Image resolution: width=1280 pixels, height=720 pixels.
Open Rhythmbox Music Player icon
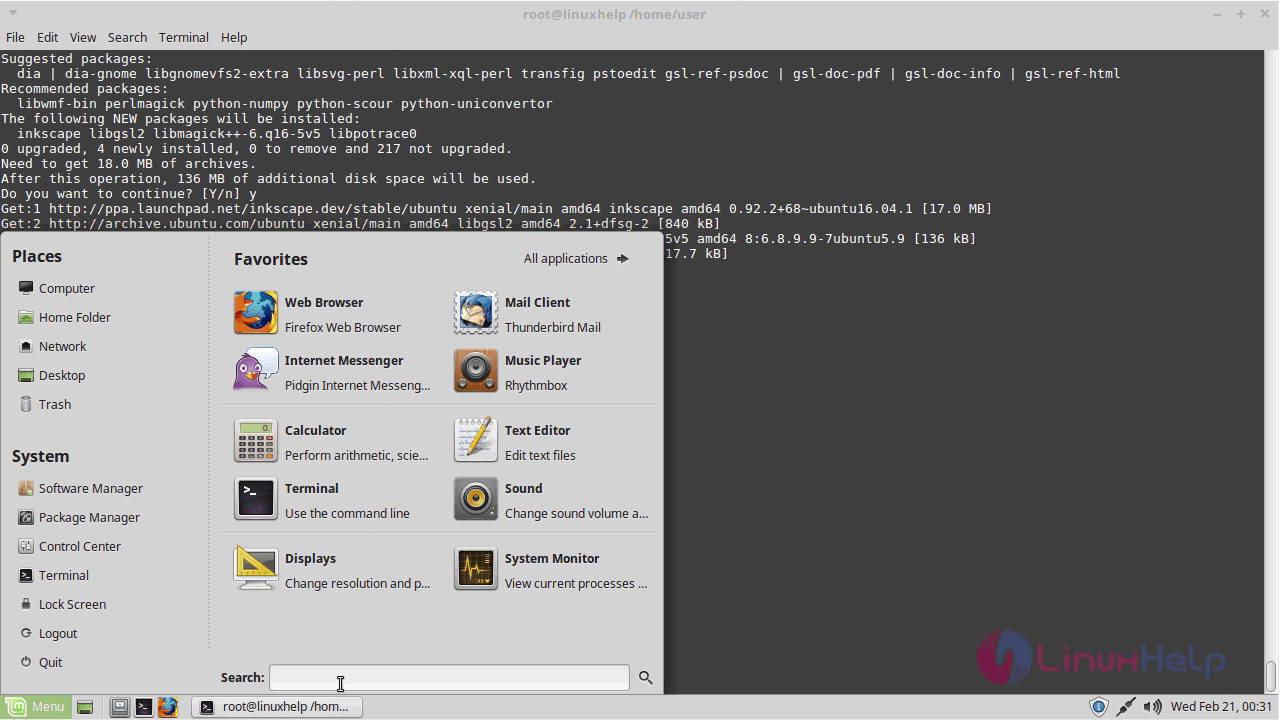point(475,371)
